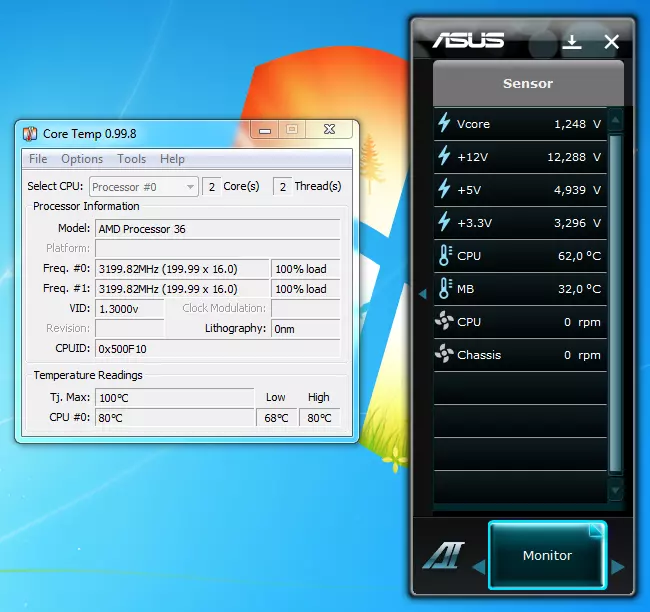Click the Freq. #1 100% load value

coord(306,289)
